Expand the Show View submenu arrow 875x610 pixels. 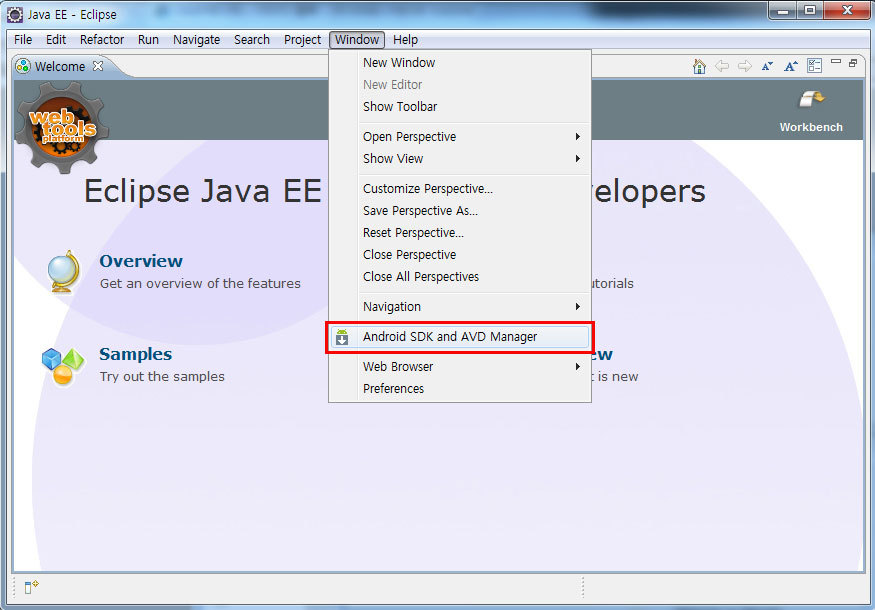pyautogui.click(x=578, y=158)
